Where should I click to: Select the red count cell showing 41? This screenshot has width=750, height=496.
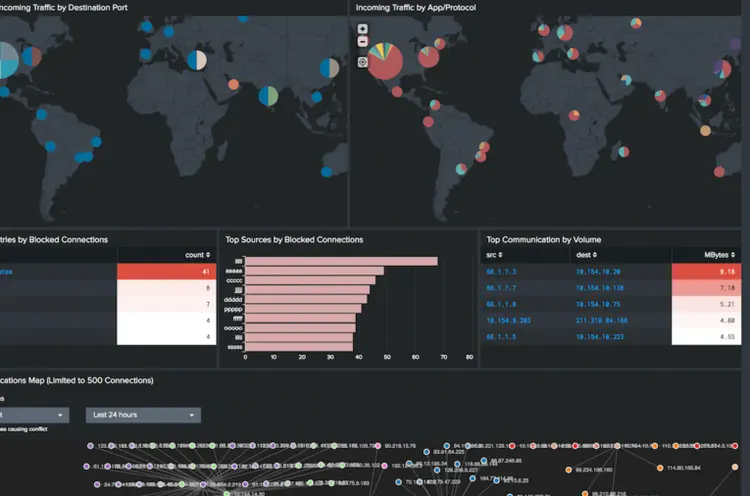coord(166,271)
